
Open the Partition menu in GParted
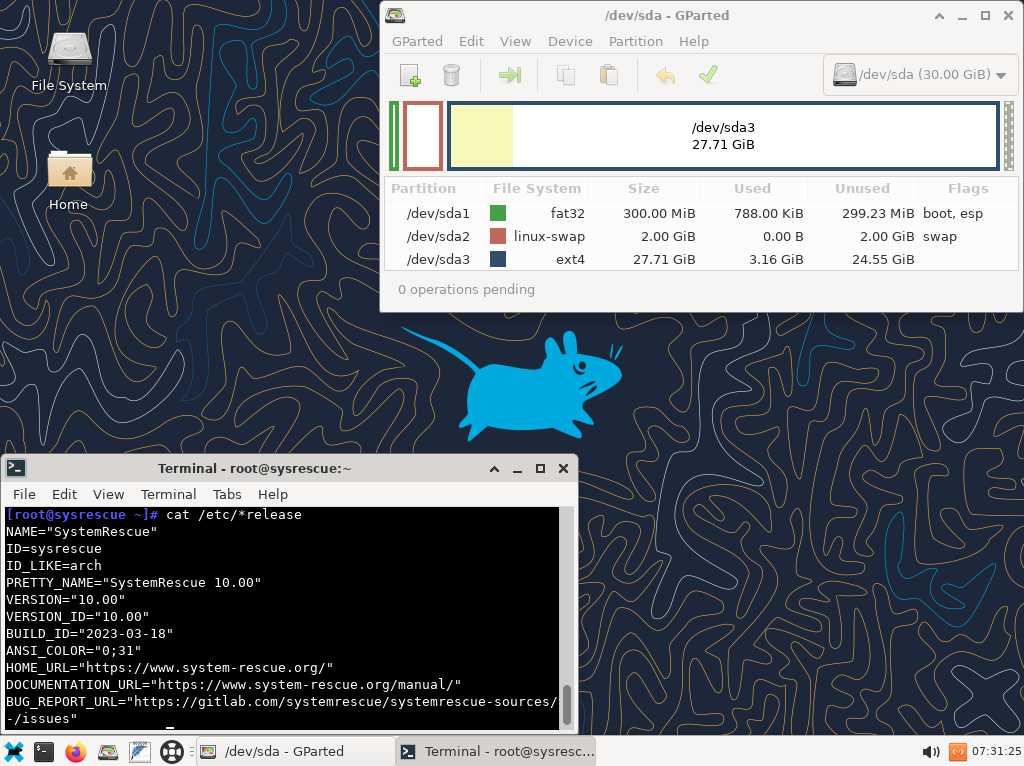pos(635,41)
